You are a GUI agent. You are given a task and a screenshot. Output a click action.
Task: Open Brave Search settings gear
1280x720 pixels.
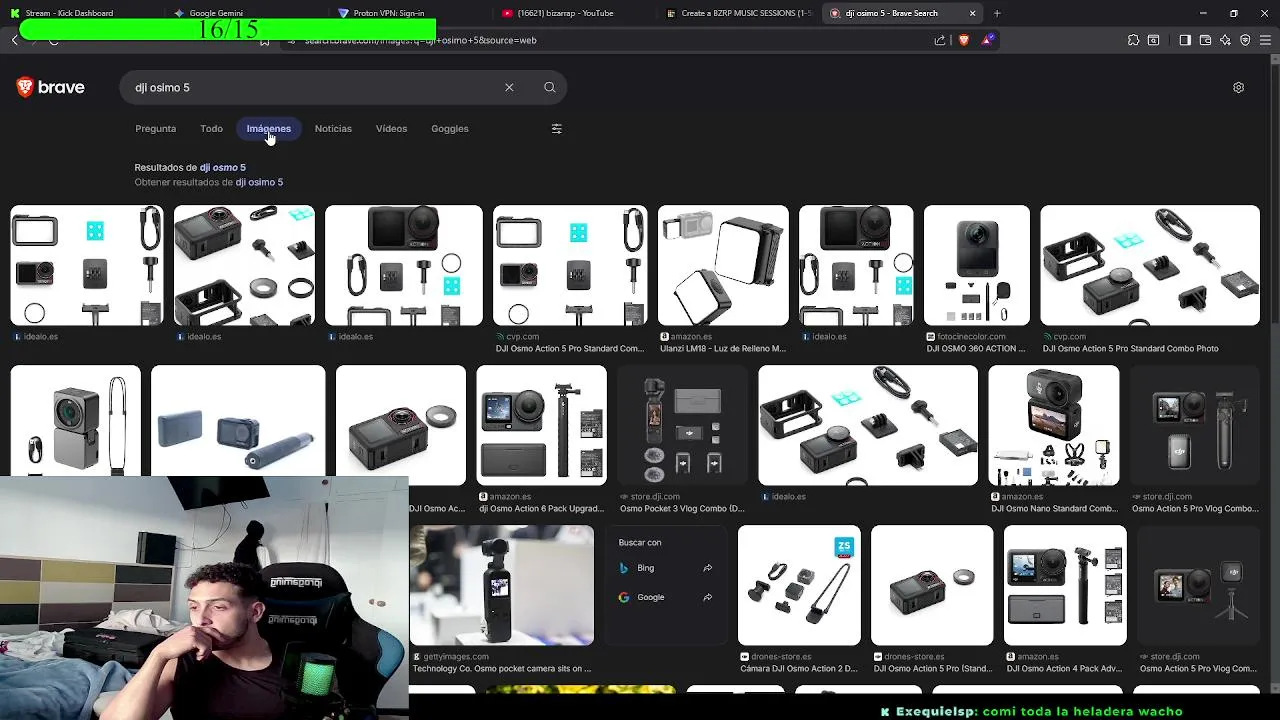tap(1238, 87)
